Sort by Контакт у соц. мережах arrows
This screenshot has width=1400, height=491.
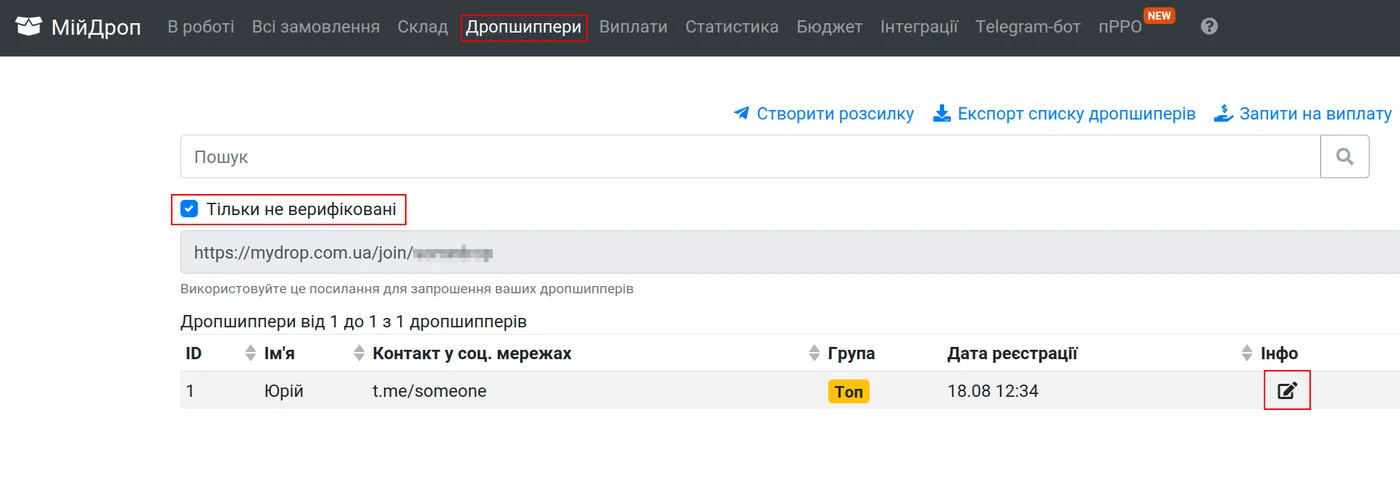point(814,353)
